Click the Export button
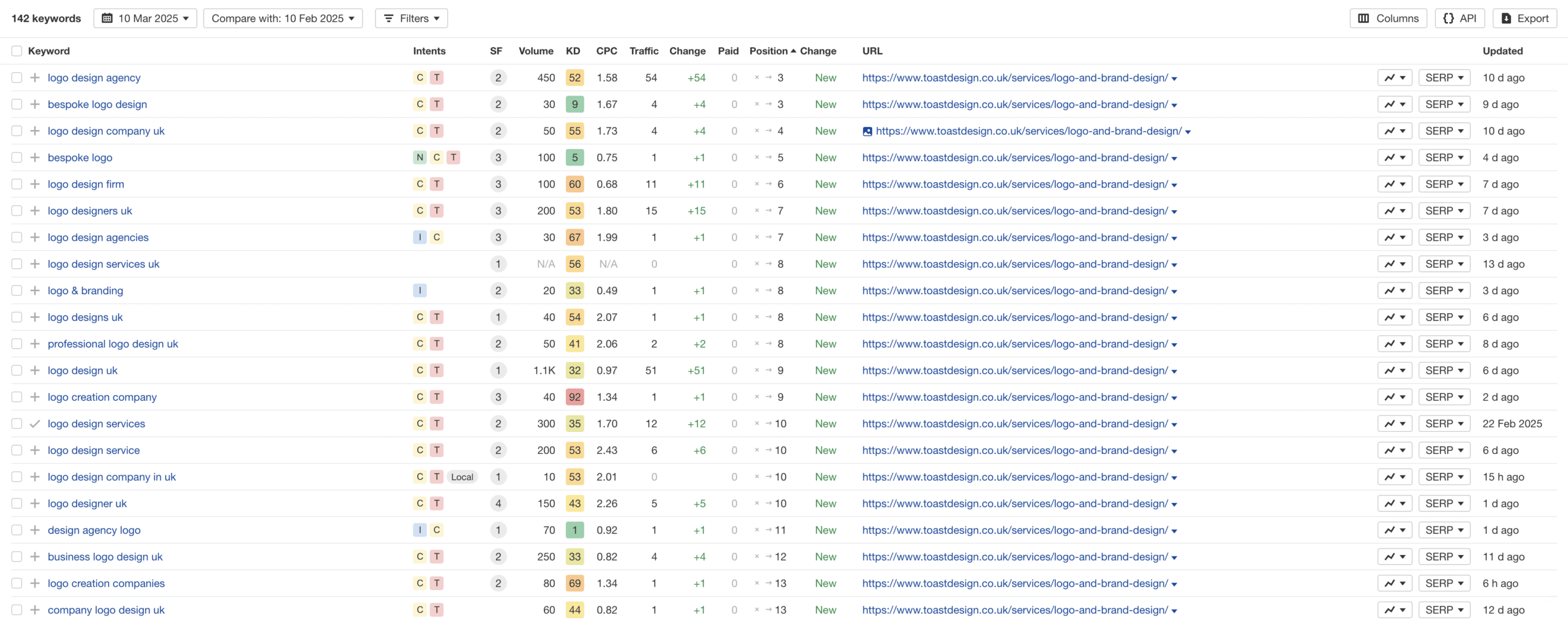The height and width of the screenshot is (625, 1568). 1525,18
